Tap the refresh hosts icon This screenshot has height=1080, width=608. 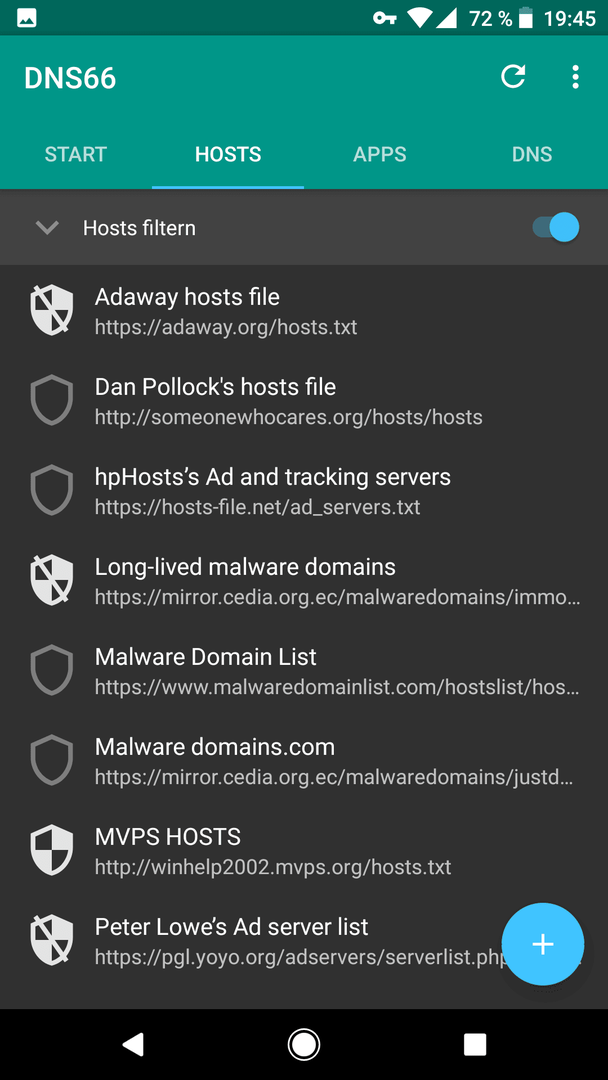[513, 77]
